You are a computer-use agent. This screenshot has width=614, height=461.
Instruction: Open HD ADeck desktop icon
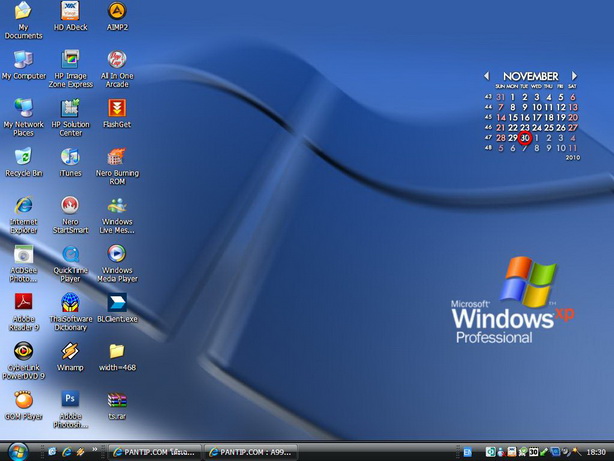pos(70,10)
